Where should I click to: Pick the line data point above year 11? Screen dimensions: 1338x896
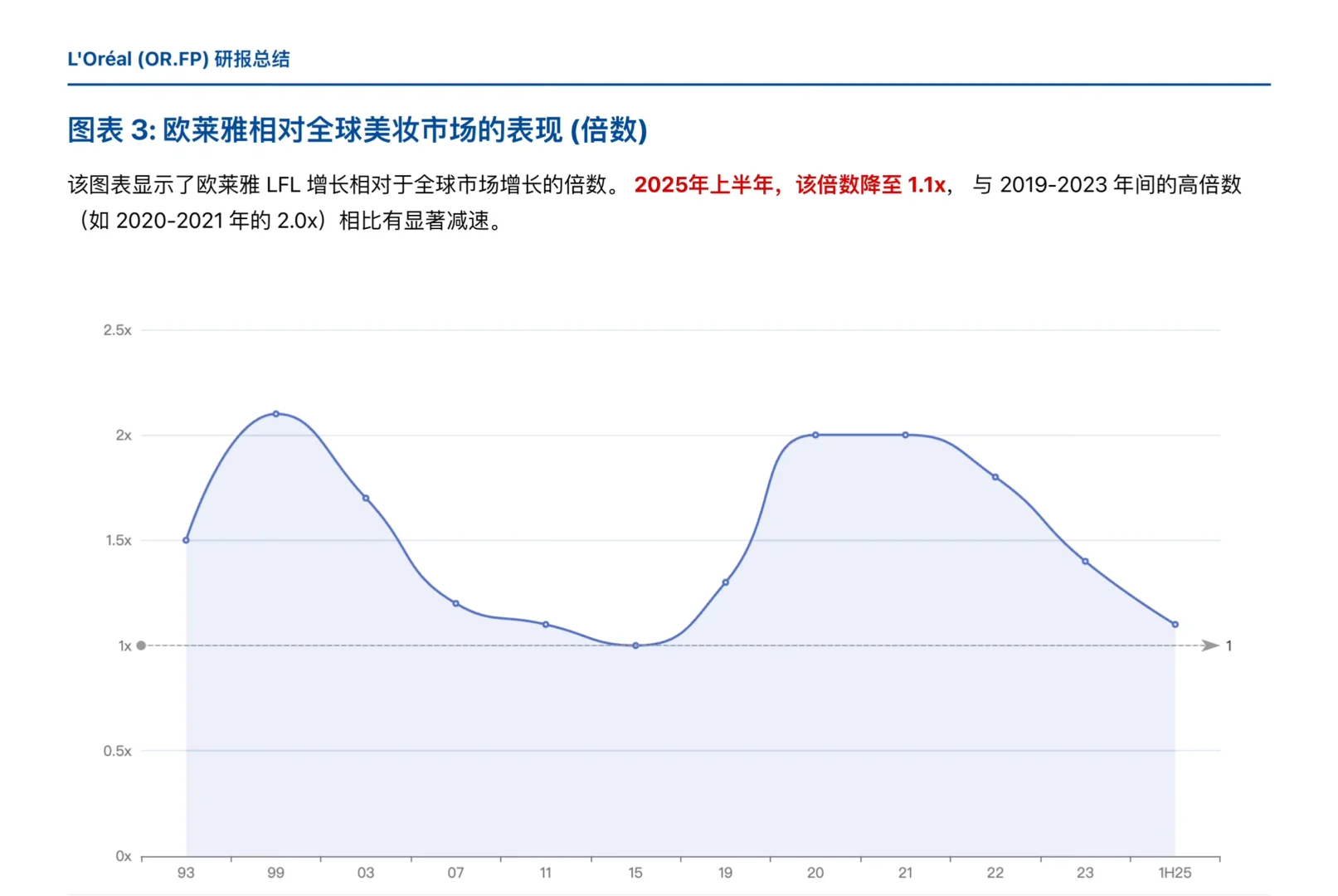pos(546,625)
